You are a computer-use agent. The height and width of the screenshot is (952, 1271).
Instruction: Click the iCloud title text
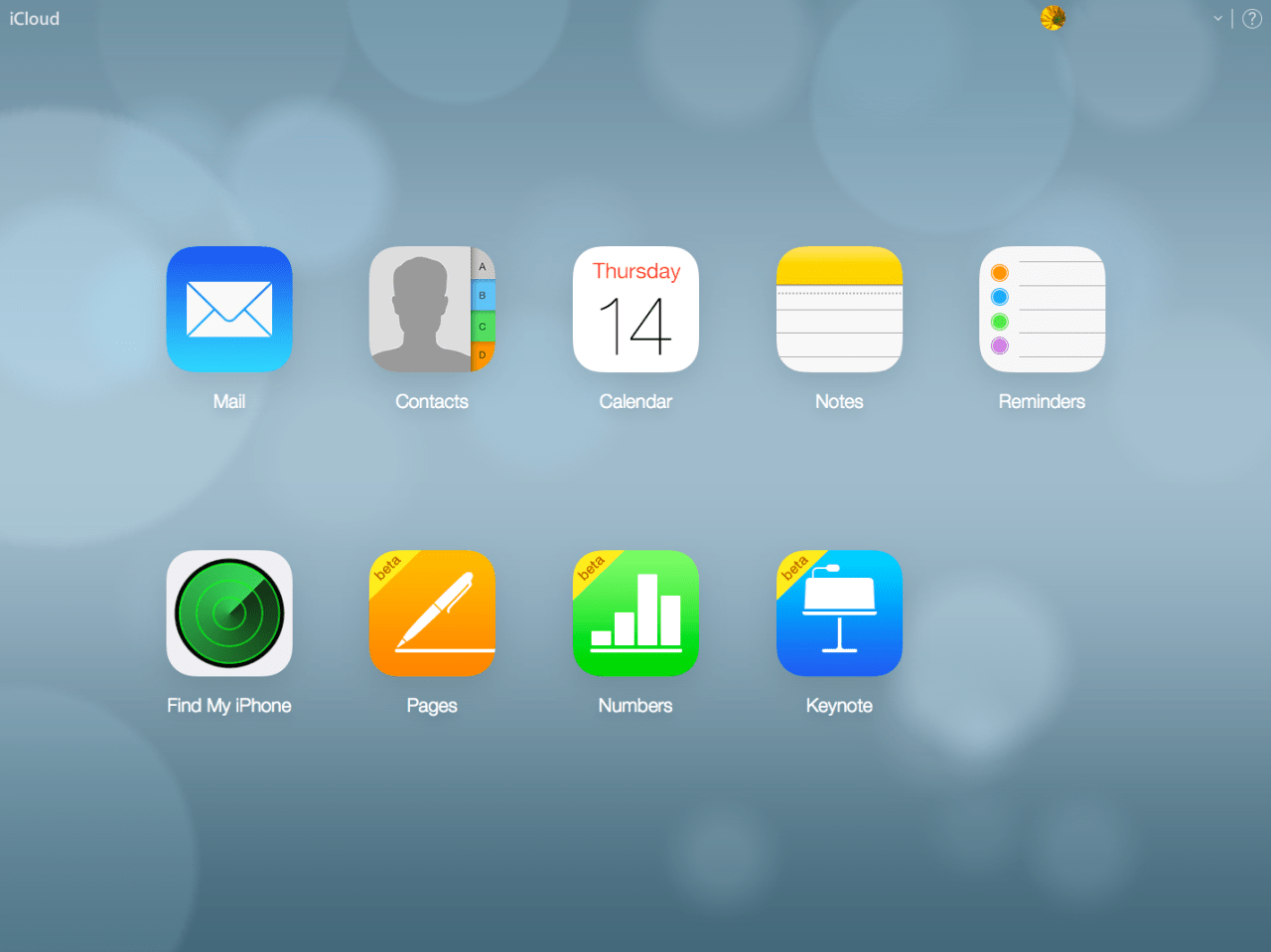[x=35, y=19]
